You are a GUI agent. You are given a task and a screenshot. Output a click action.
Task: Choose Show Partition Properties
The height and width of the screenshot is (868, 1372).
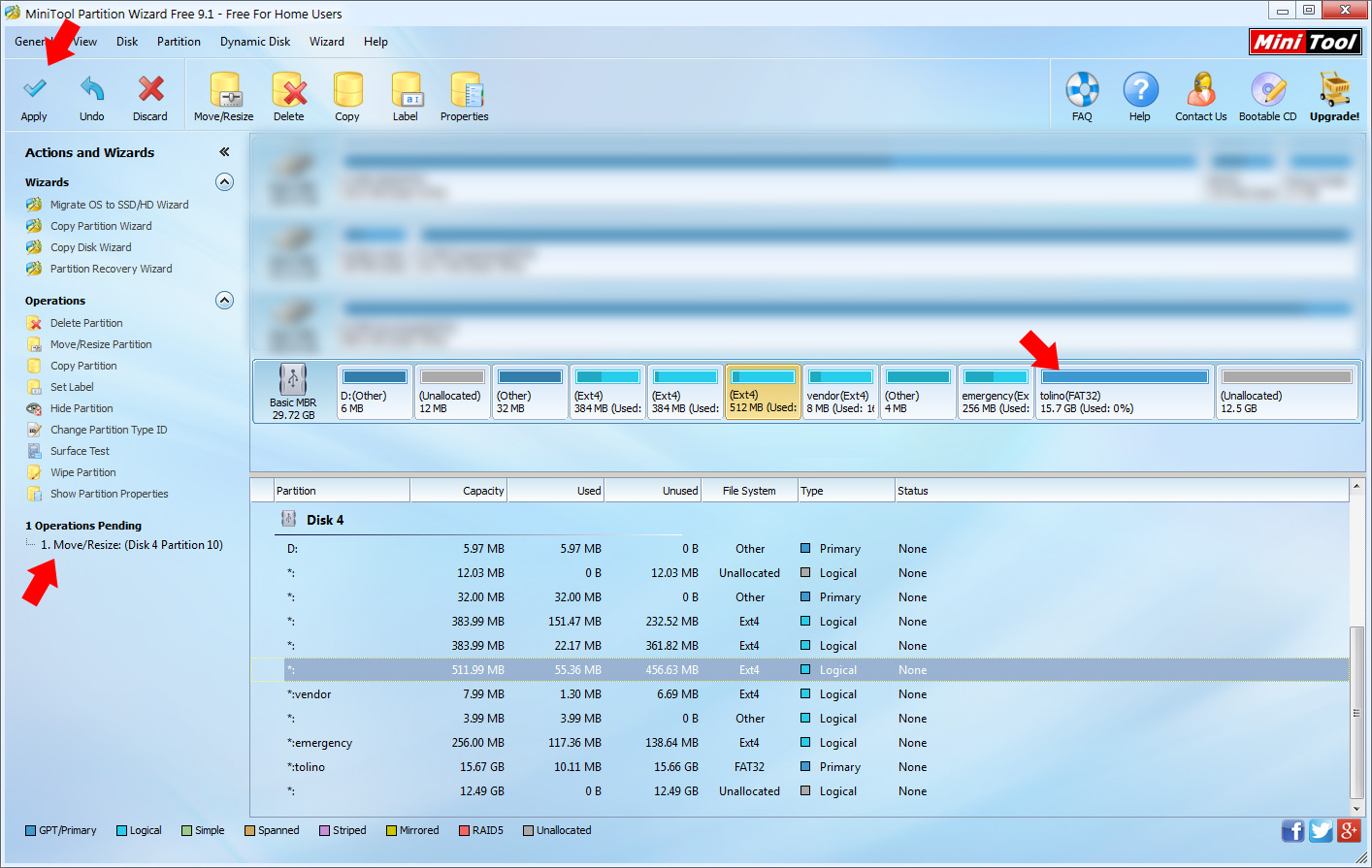tap(109, 494)
